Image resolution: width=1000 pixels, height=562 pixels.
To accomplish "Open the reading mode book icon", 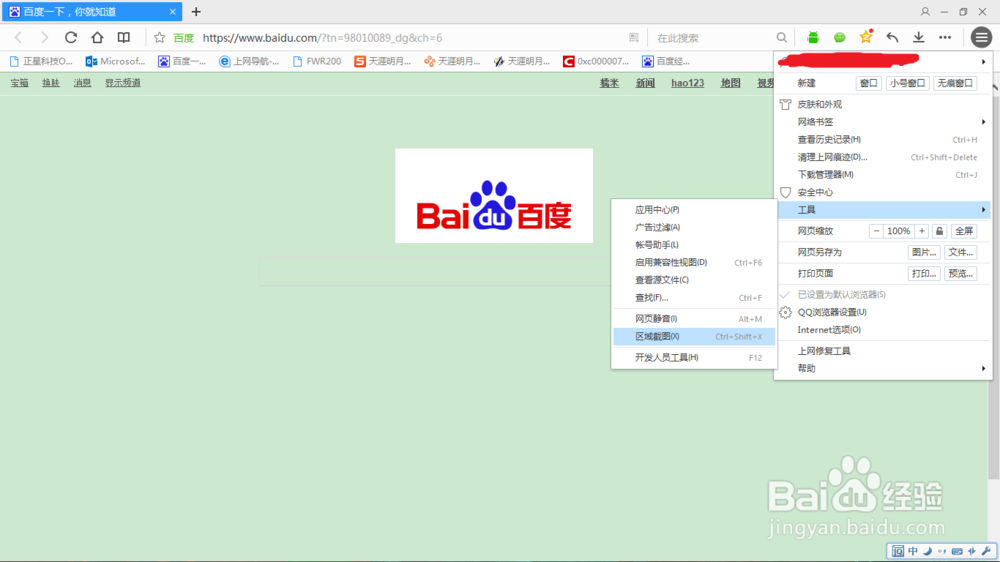I will (124, 38).
